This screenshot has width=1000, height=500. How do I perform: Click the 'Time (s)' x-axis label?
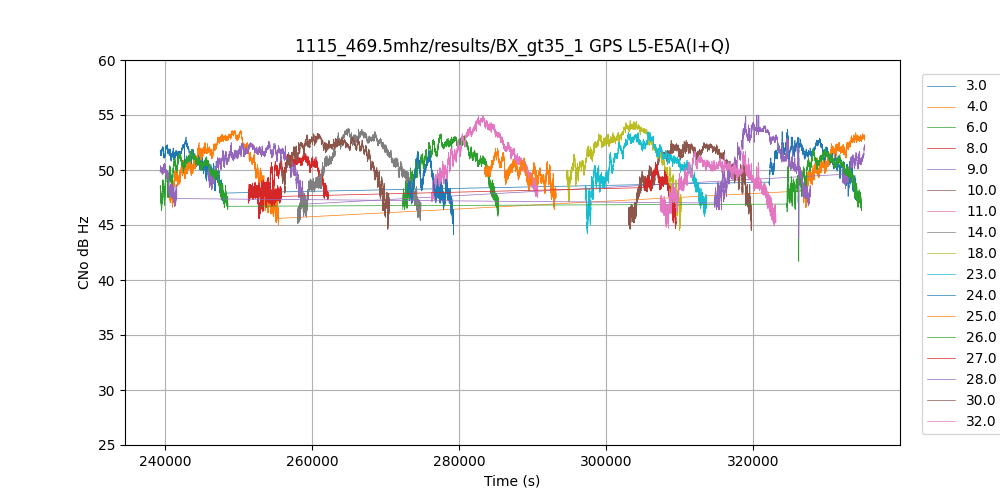pos(512,481)
